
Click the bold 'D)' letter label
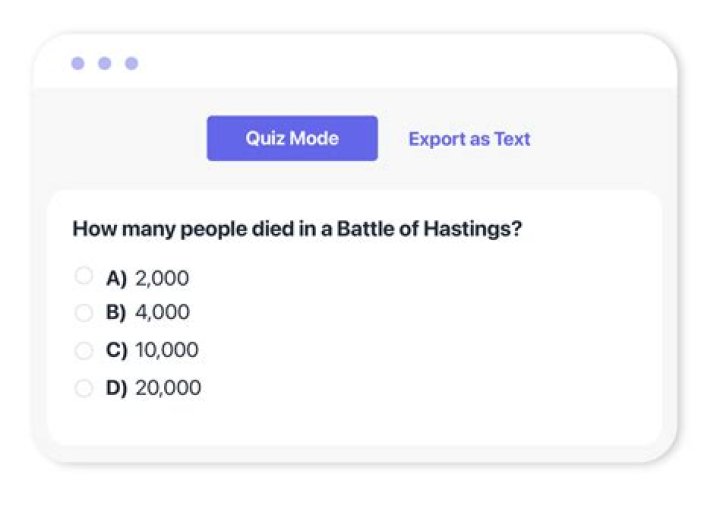tap(116, 388)
